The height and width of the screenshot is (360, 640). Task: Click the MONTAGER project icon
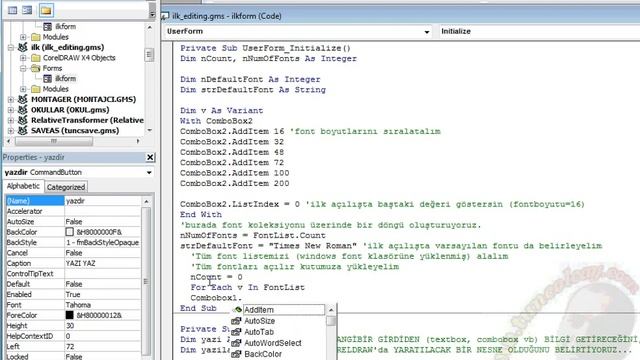tap(23, 99)
